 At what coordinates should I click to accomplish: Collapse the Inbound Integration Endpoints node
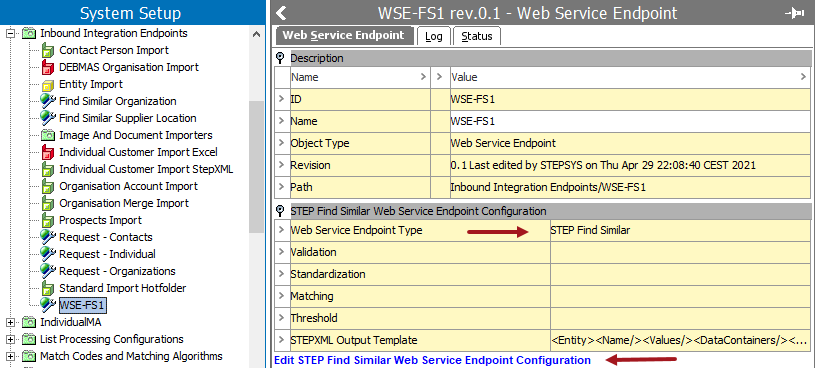10,33
